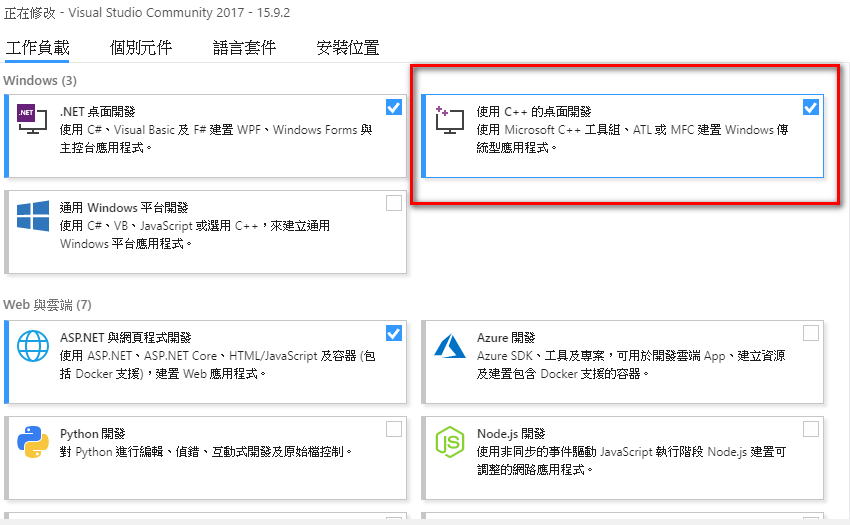Image resolution: width=850 pixels, height=525 pixels.
Task: Select the ASP.NET 與網頁程式開發 title text
Action: point(126,337)
